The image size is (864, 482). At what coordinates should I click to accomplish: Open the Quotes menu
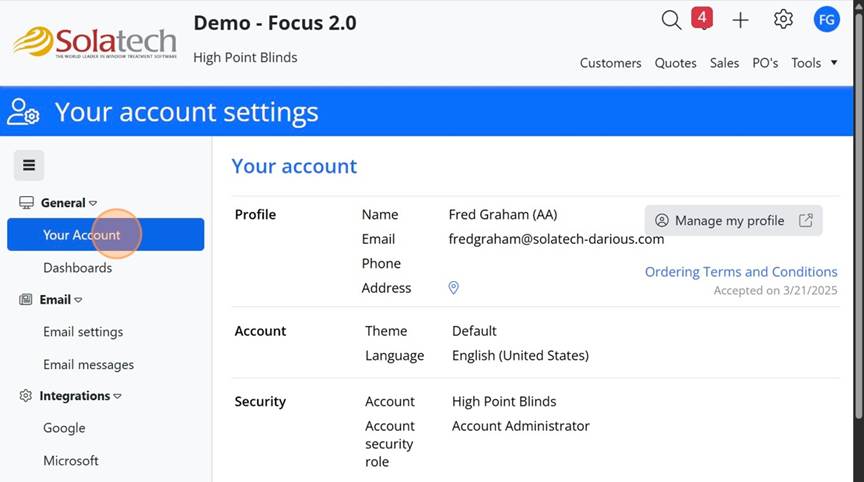(676, 63)
